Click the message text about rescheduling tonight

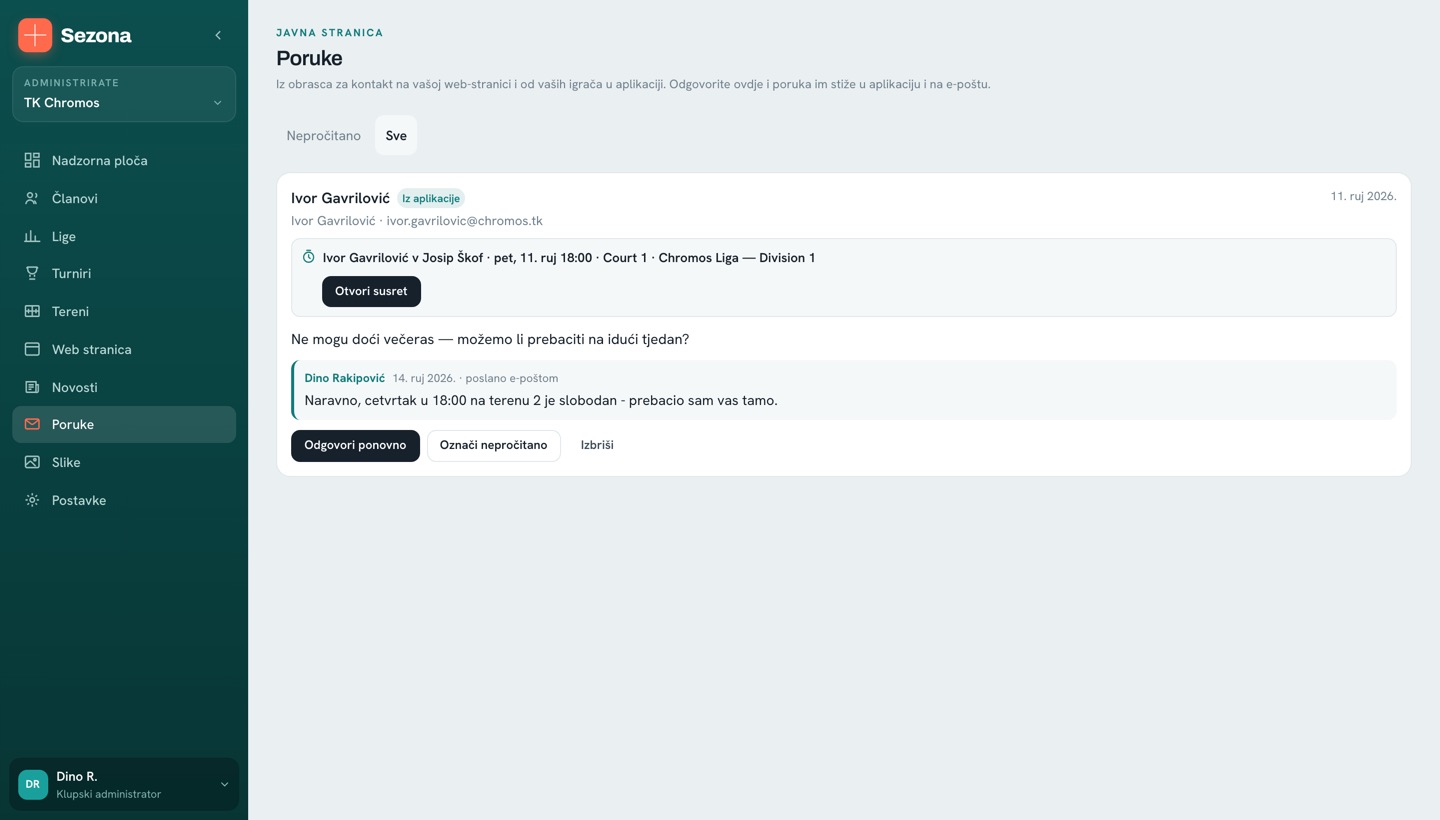490,339
